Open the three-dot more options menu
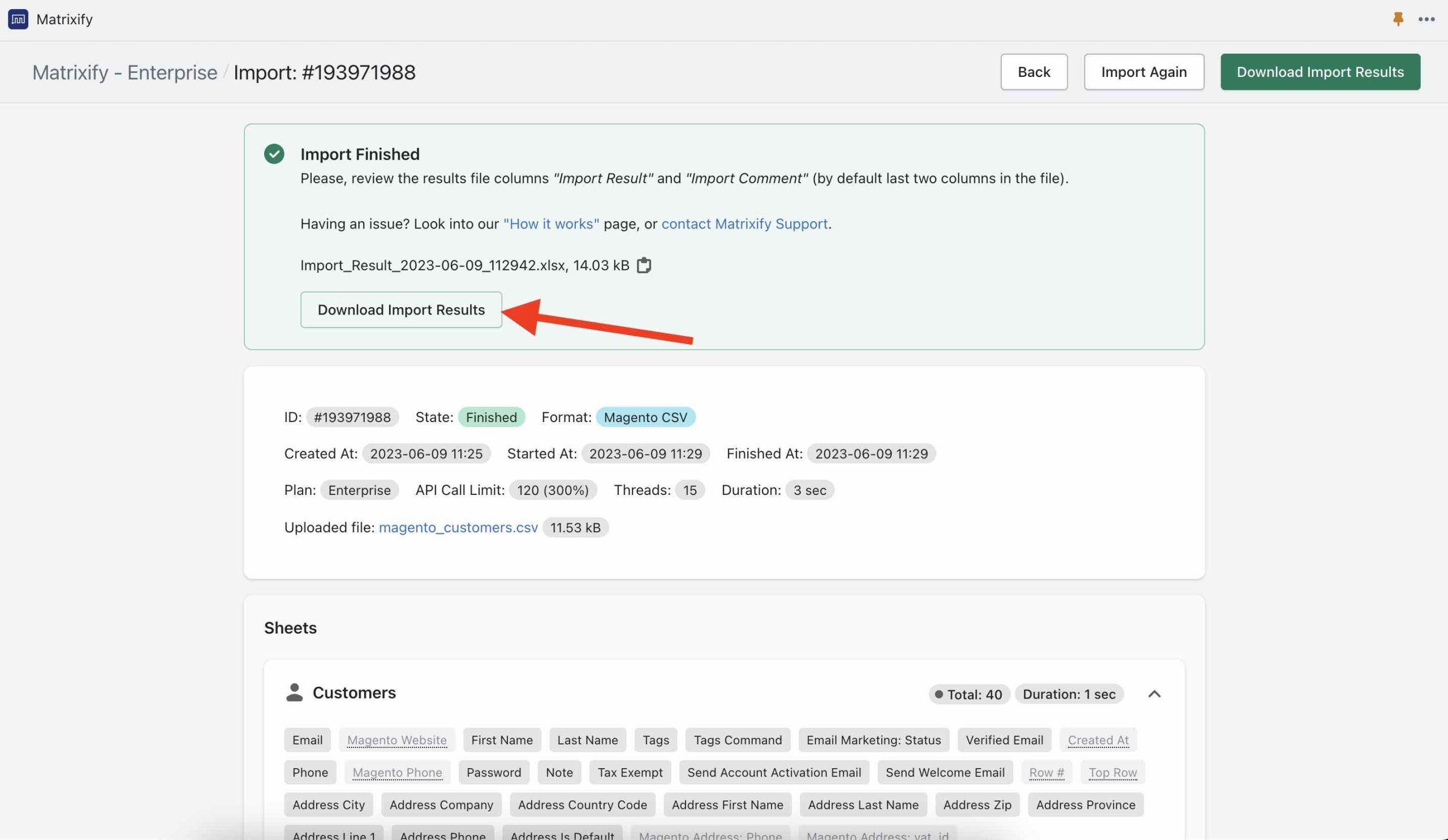Screen dimensions: 1448x840 point(1426,19)
